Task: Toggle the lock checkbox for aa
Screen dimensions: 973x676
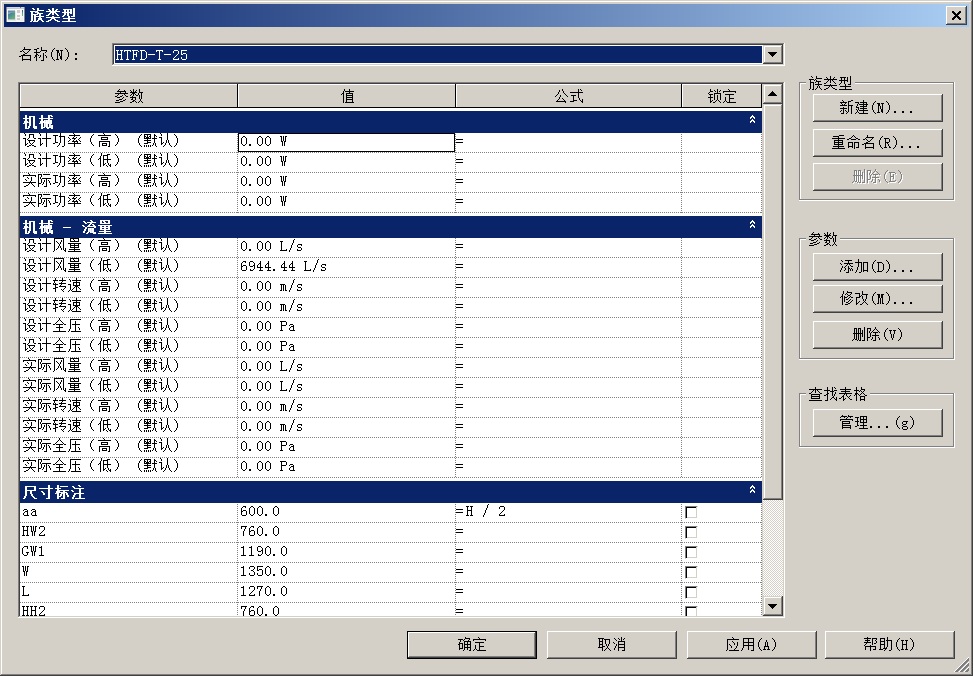Action: 691,512
